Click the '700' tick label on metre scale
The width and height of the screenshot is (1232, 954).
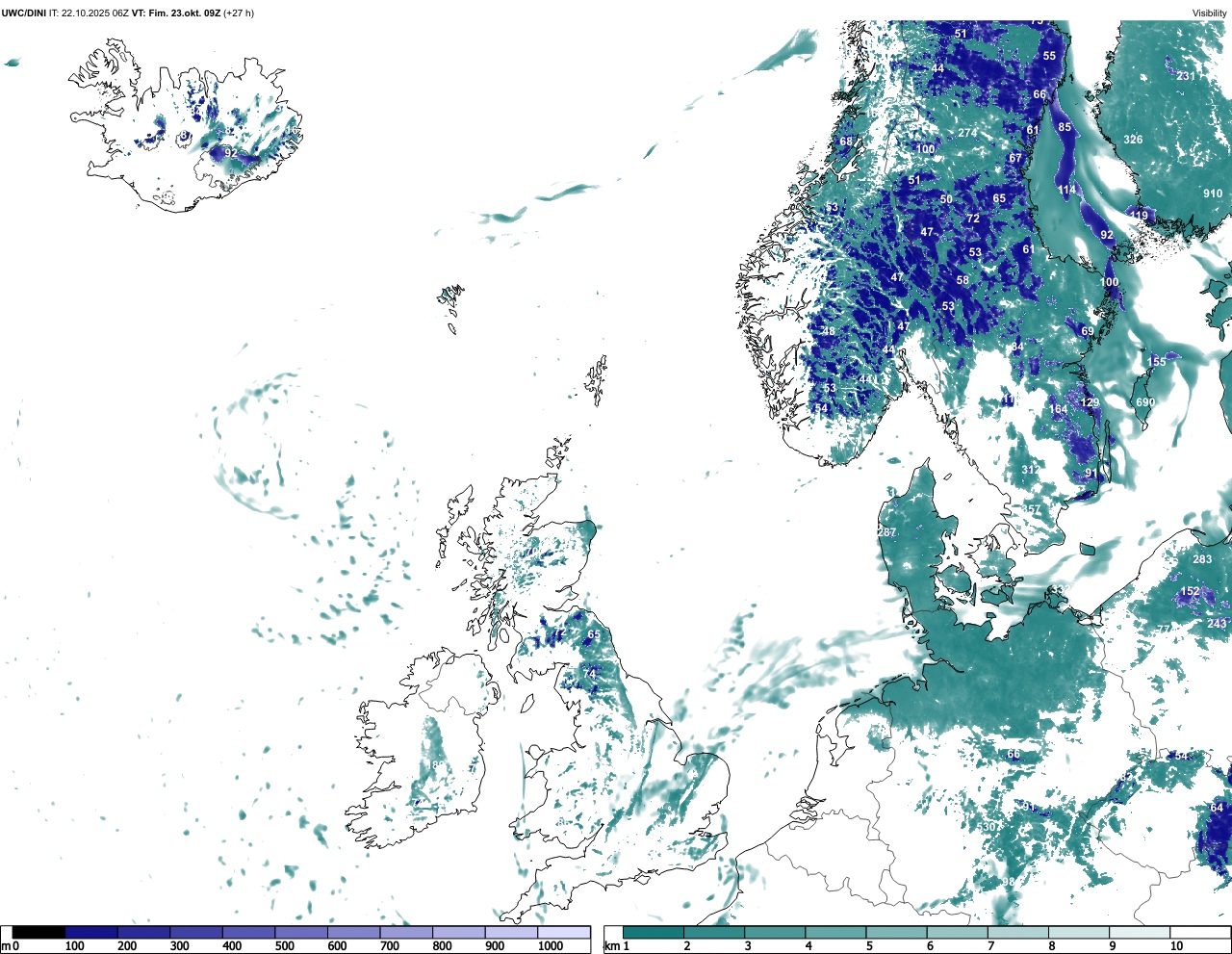(x=388, y=946)
